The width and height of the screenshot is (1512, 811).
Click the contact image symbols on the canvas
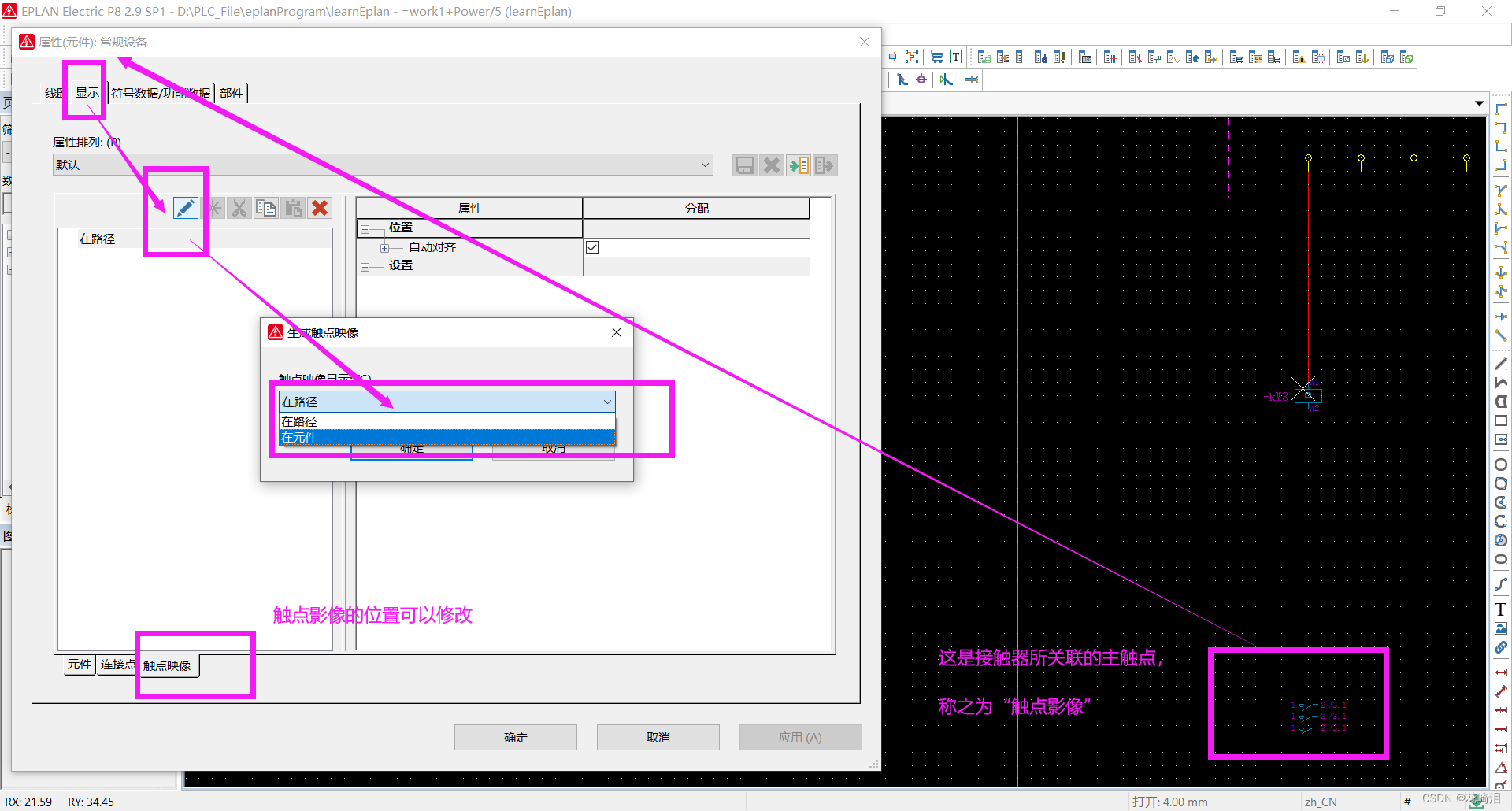(x=1320, y=716)
